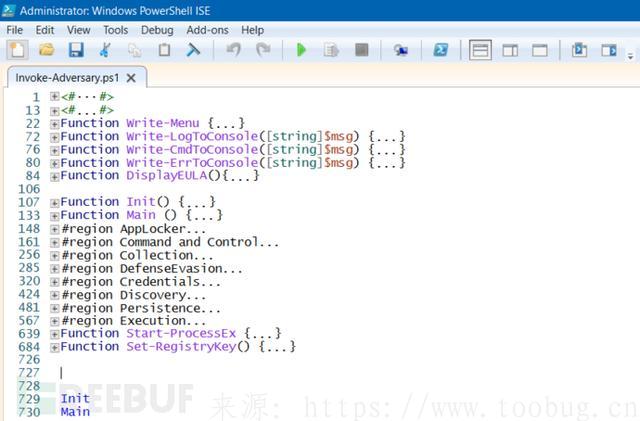640x421 pixels.
Task: Stop operation with the square stop icon
Action: [362, 50]
